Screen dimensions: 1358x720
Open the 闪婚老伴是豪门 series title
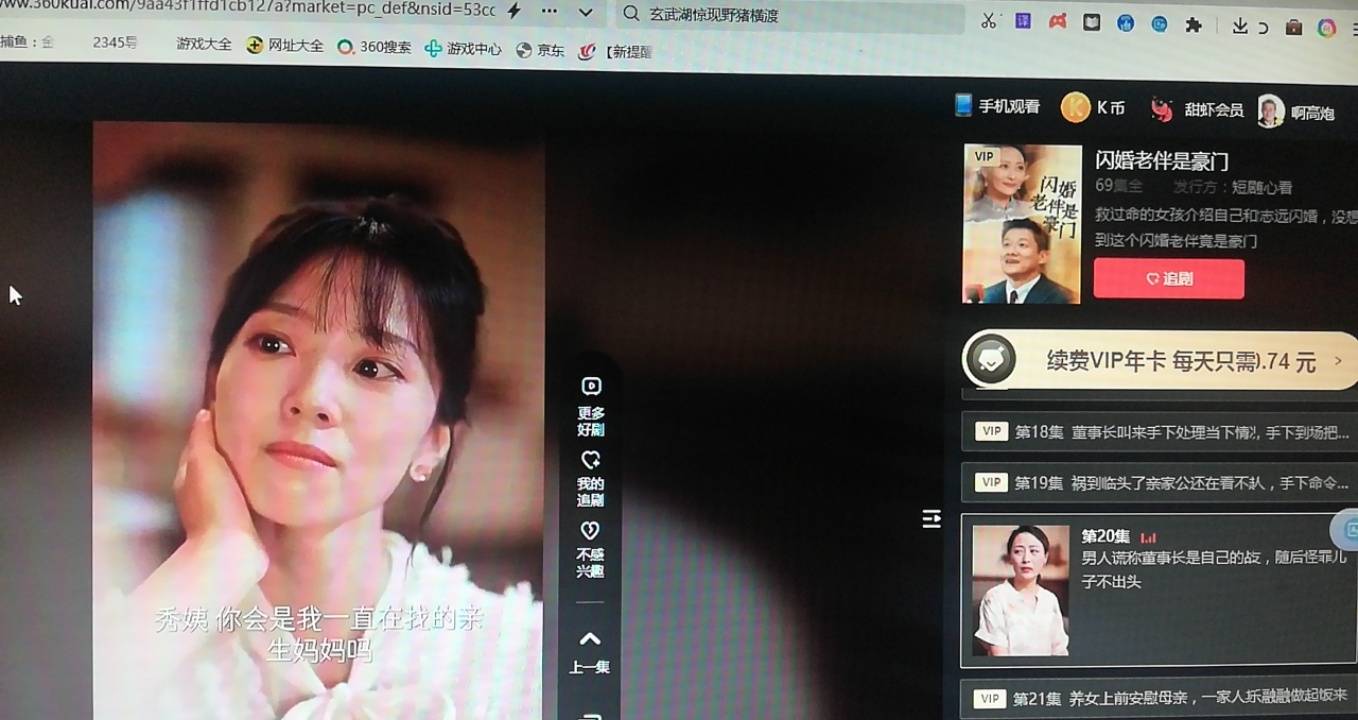(x=1162, y=161)
